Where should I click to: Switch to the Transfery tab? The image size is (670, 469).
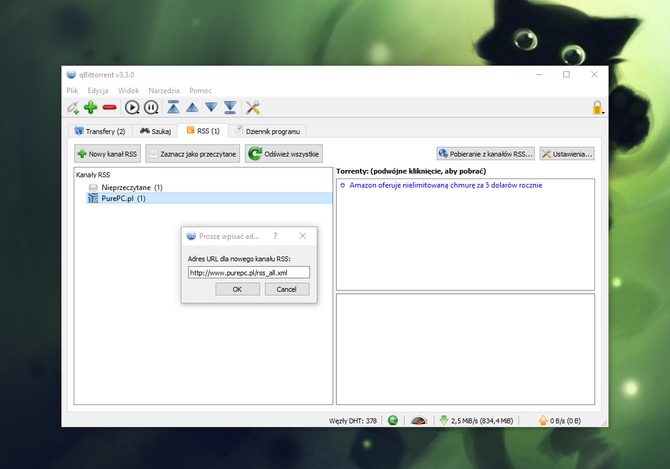100,131
